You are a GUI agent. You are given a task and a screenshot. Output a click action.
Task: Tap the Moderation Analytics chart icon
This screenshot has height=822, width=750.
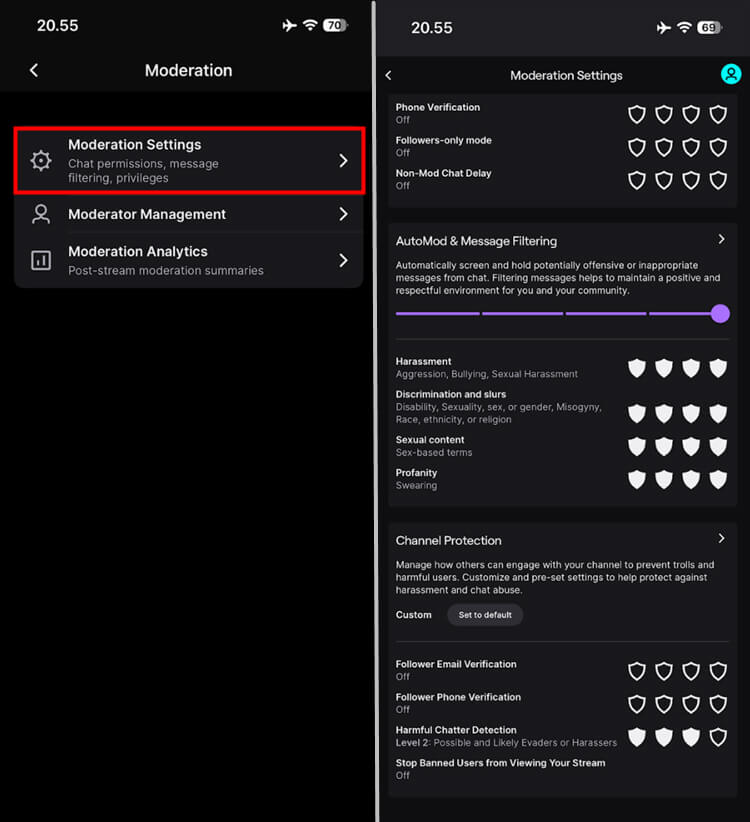pyautogui.click(x=40, y=260)
